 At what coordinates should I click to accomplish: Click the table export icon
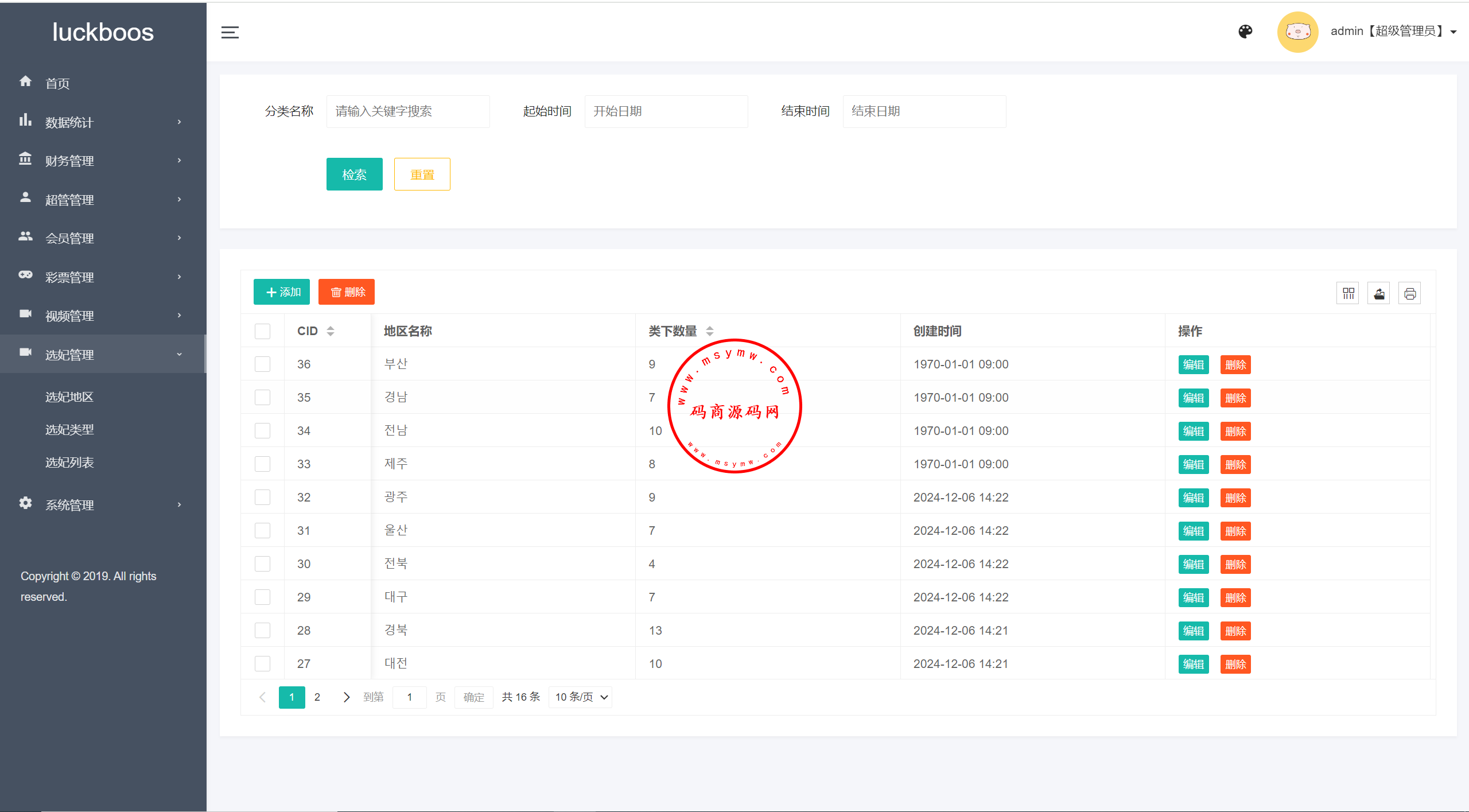[1379, 294]
